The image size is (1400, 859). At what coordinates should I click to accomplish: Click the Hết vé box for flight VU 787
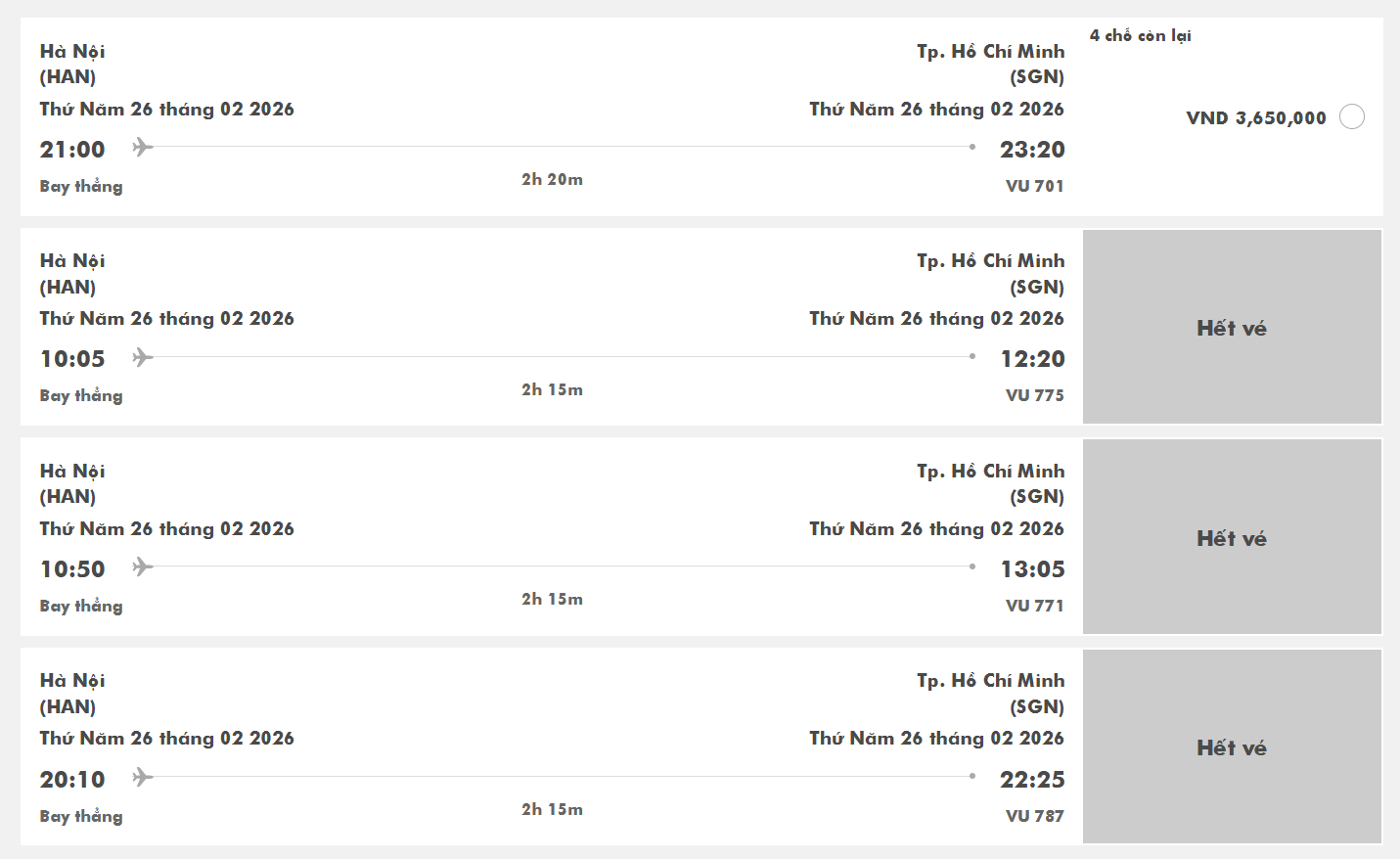(x=1232, y=747)
